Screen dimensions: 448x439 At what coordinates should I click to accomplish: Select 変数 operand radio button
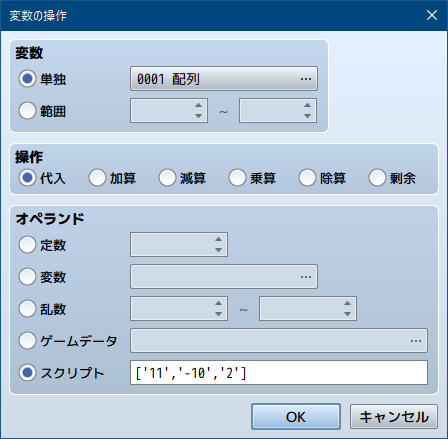click(x=27, y=277)
